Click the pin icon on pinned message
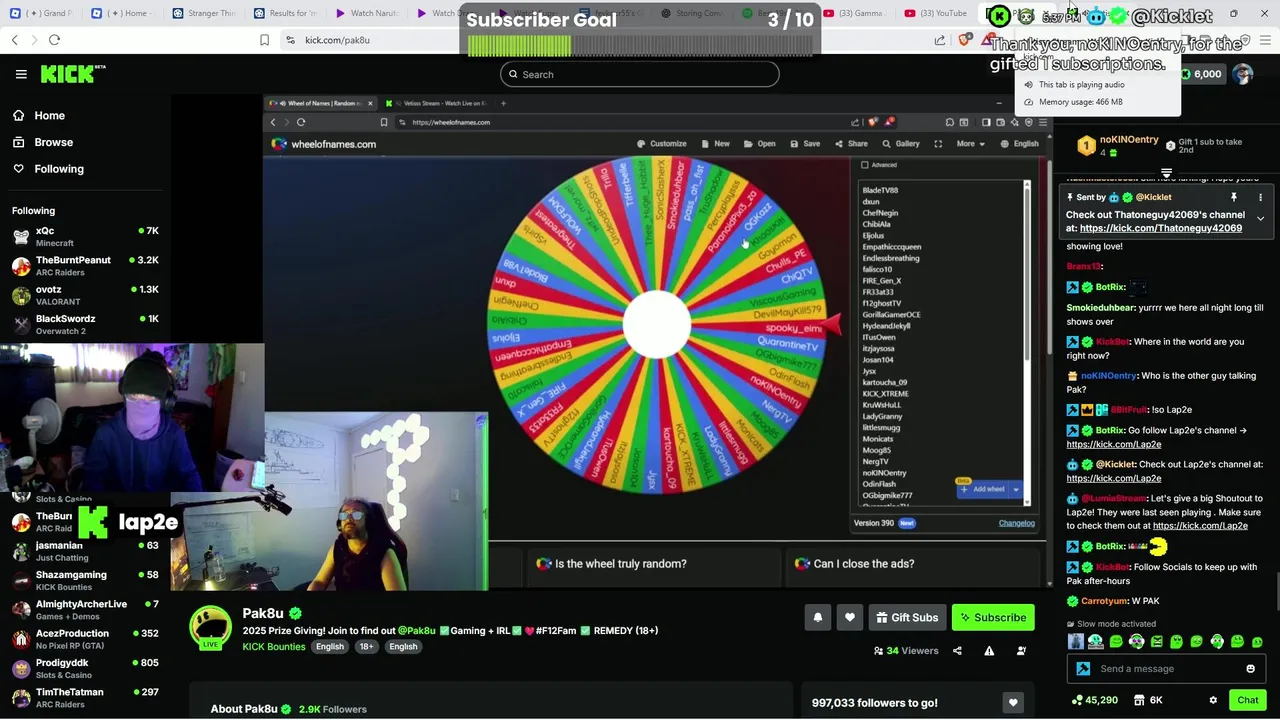 [1234, 197]
